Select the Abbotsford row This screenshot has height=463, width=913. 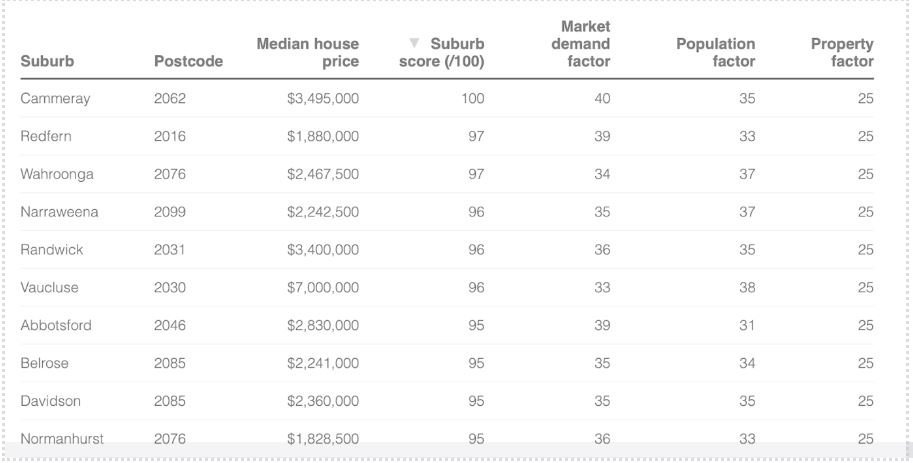tap(55, 326)
